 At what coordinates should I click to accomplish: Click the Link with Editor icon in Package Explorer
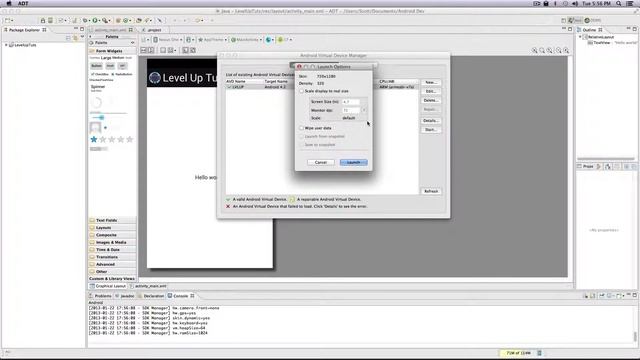pos(75,38)
